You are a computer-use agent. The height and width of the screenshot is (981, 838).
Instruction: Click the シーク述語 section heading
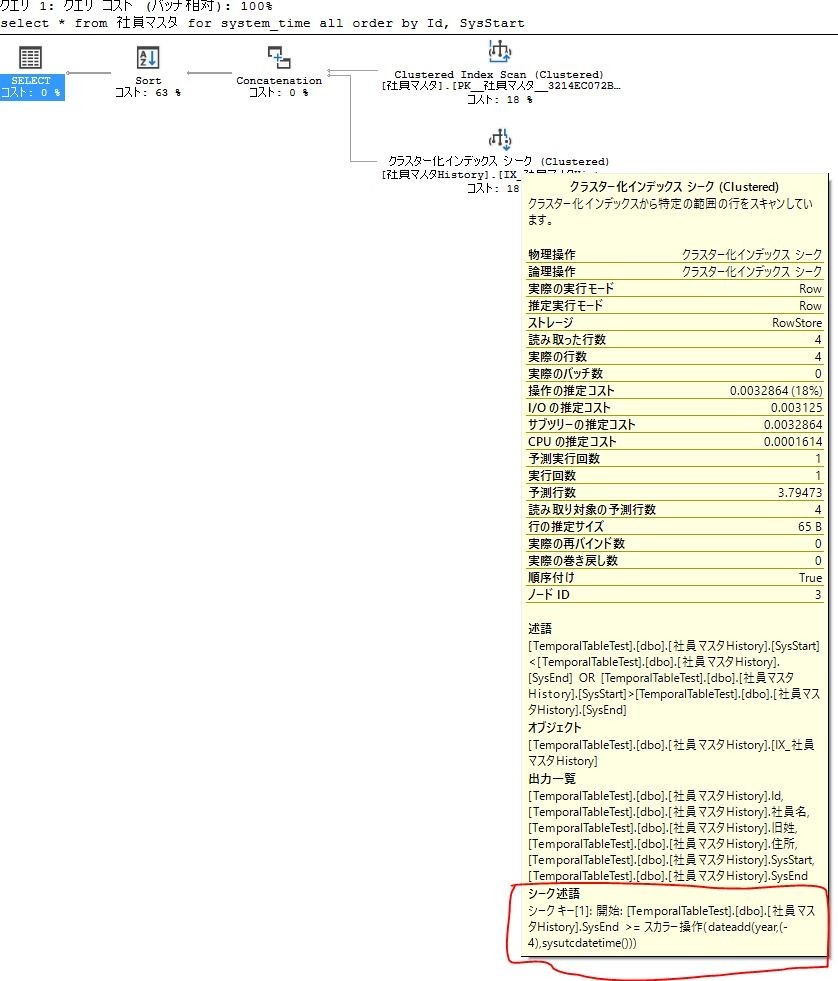tap(553, 893)
